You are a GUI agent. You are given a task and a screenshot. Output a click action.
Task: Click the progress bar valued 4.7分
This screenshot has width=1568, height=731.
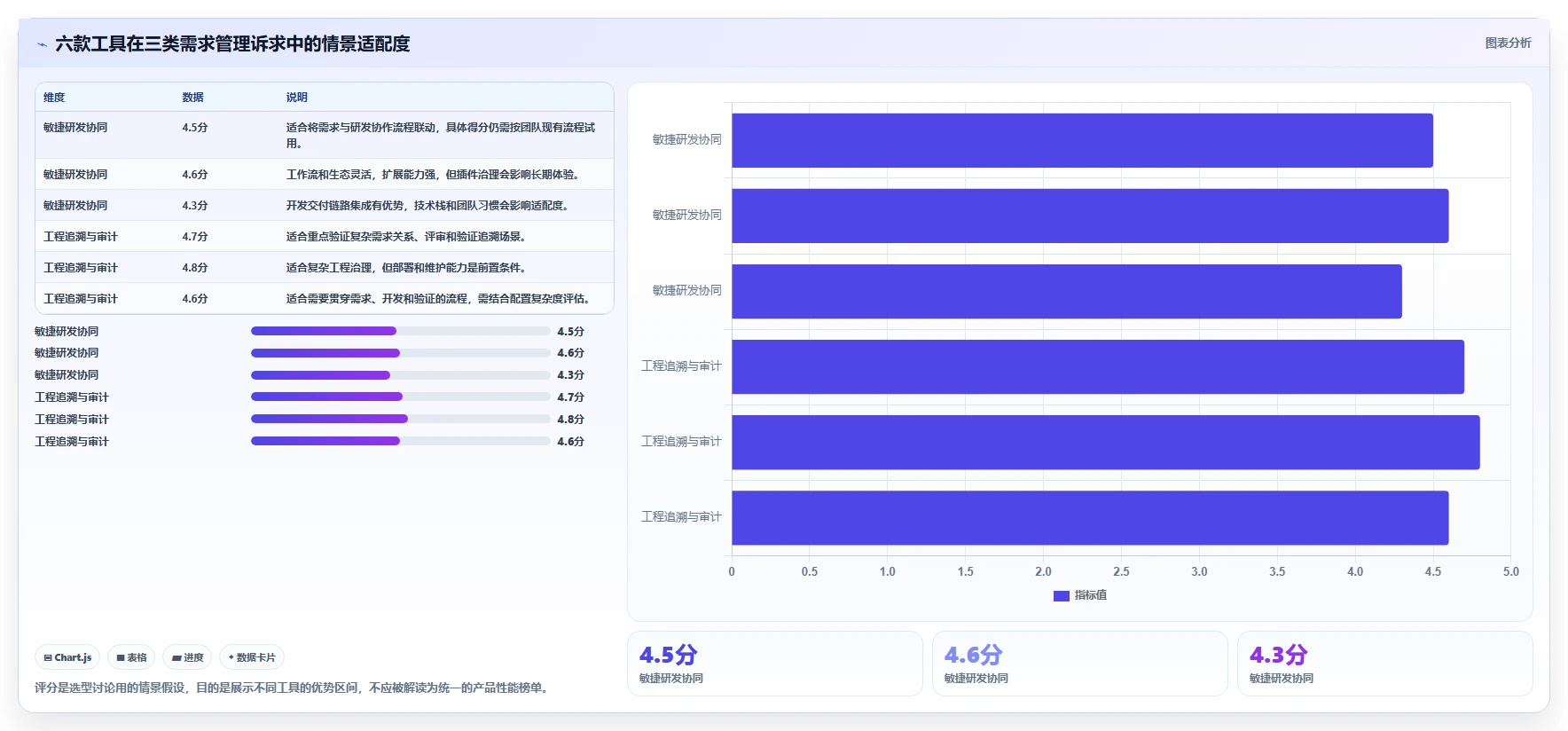click(x=400, y=397)
